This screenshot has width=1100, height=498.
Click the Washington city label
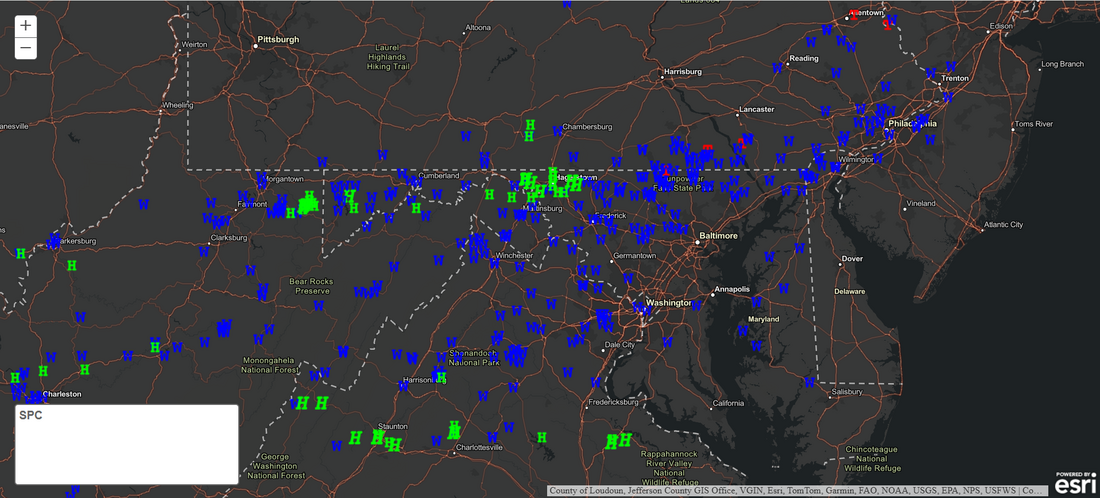click(668, 303)
